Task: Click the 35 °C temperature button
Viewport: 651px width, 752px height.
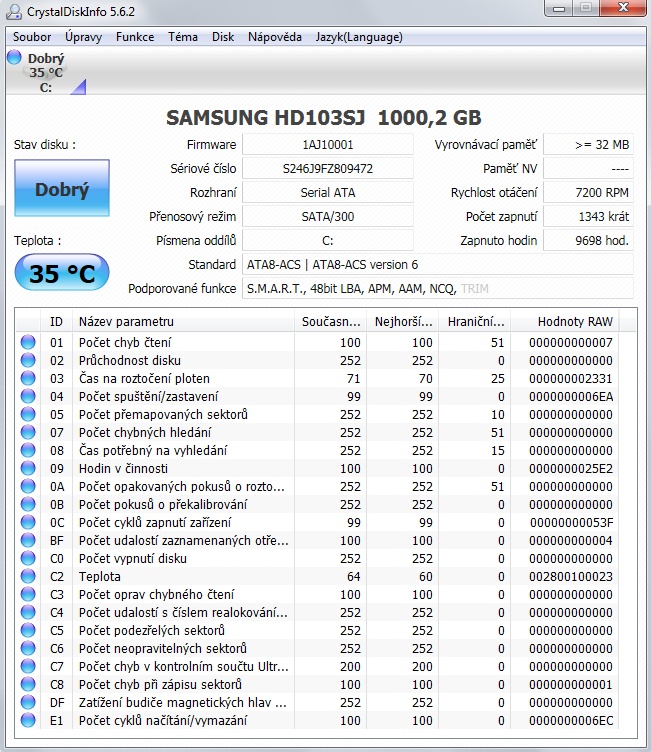Action: click(62, 272)
